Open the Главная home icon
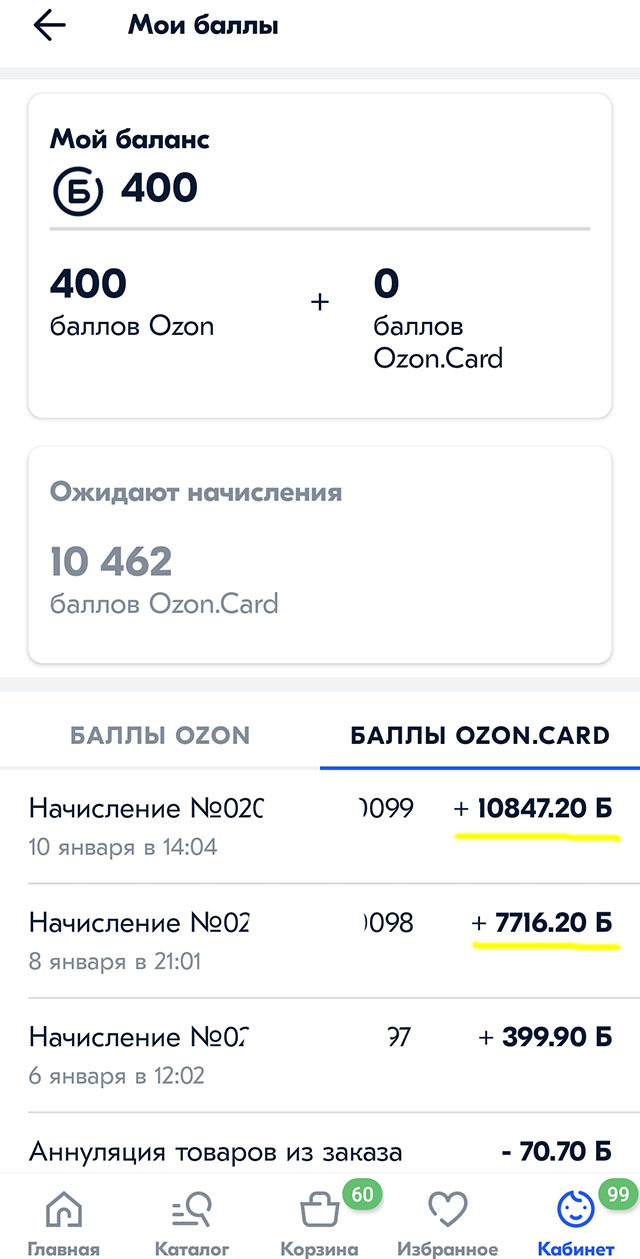This screenshot has width=640, height=1259. tap(63, 1211)
